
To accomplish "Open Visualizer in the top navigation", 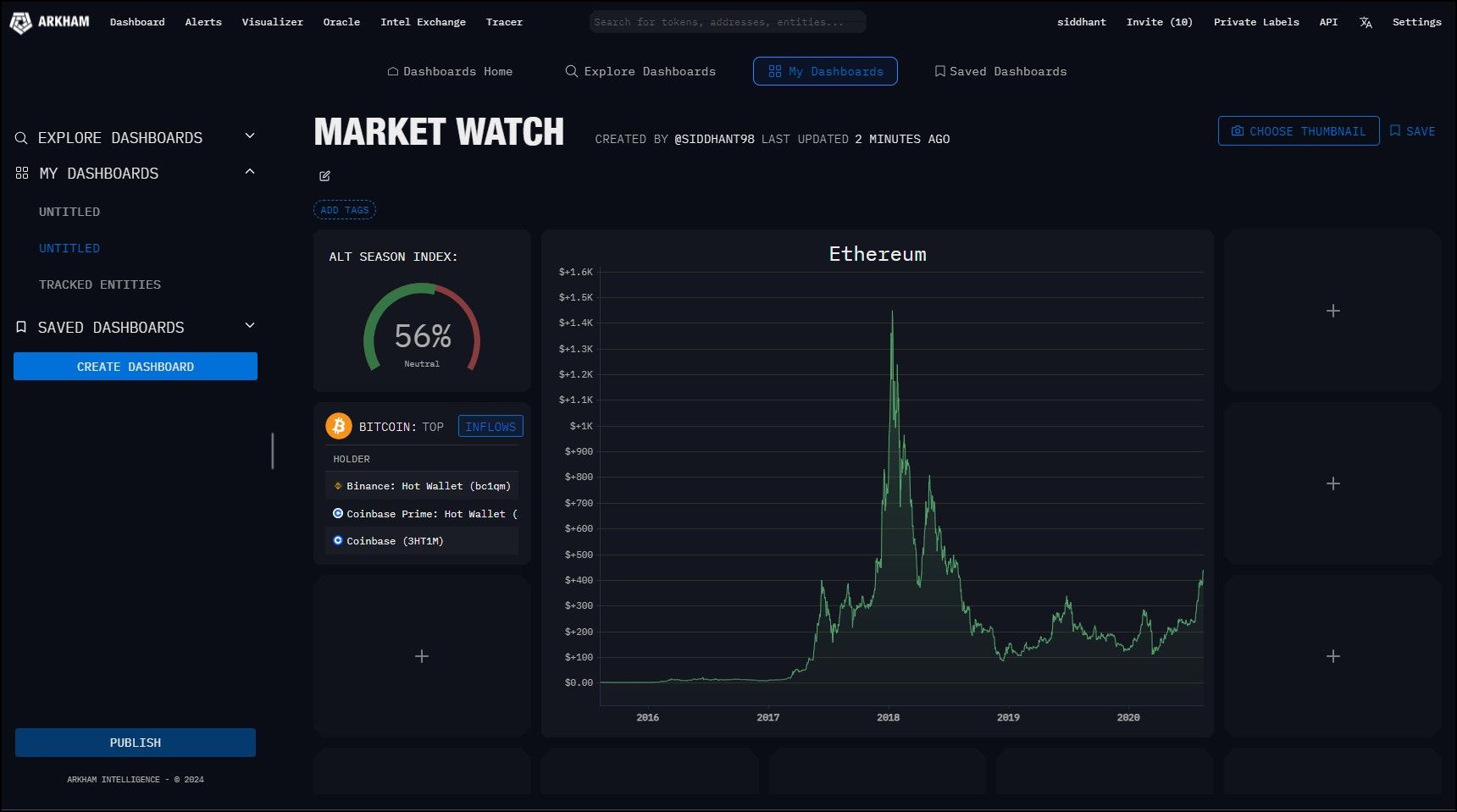I will click(272, 22).
